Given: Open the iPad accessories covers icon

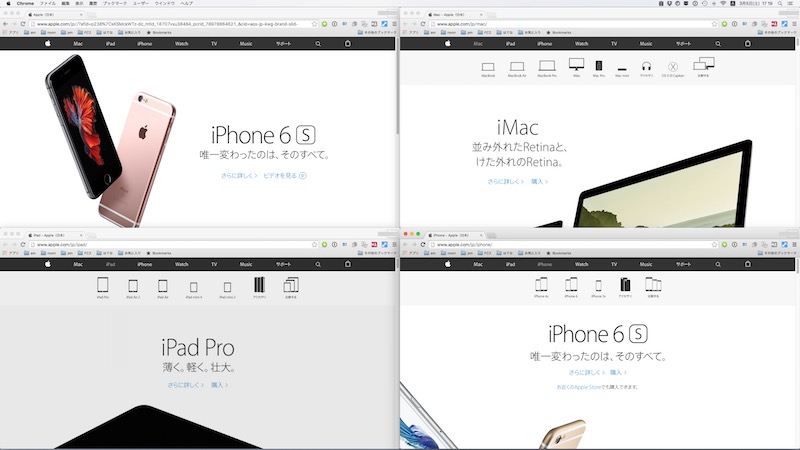Looking at the screenshot, I should (x=259, y=287).
